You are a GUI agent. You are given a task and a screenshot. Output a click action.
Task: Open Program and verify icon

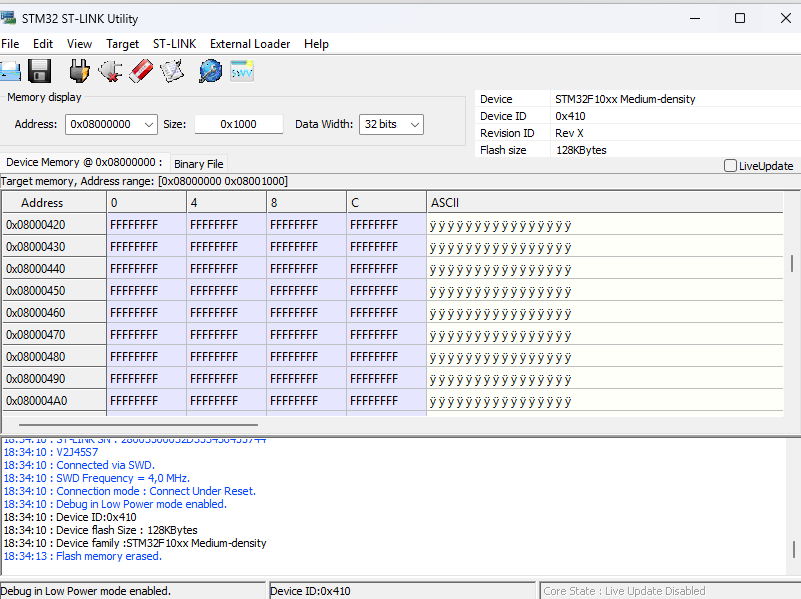click(x=172, y=71)
